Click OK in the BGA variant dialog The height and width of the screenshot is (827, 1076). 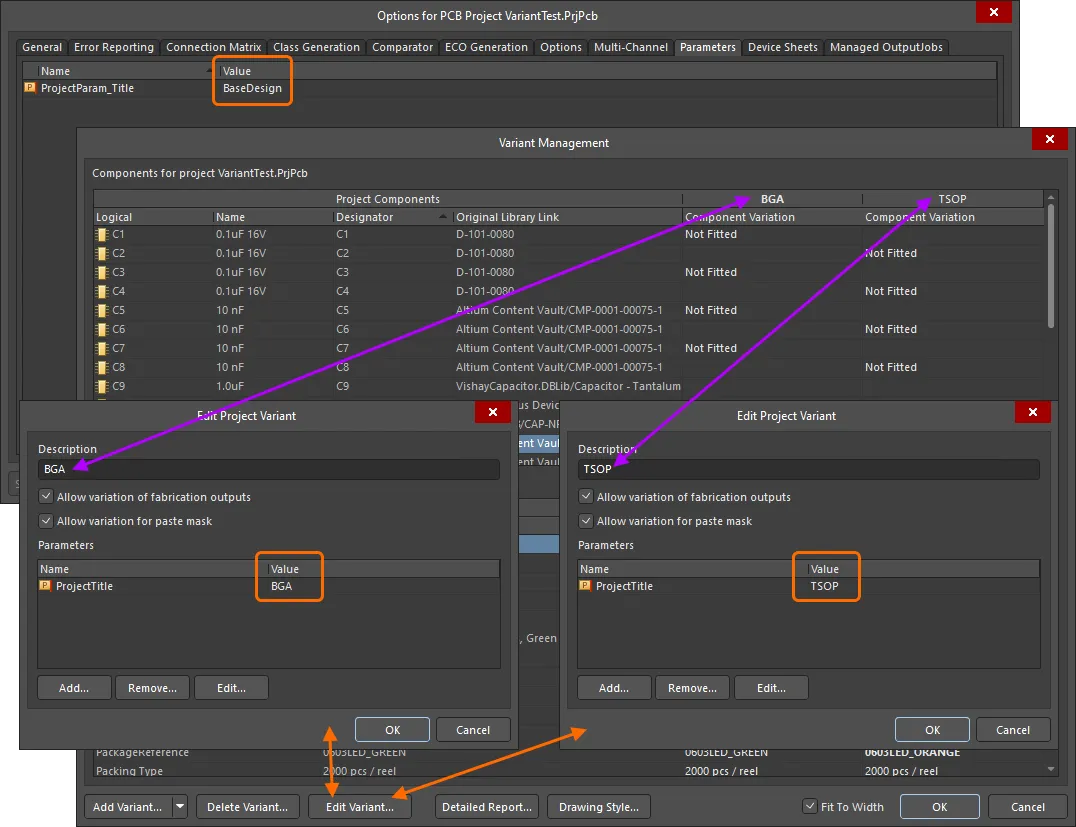(x=393, y=730)
